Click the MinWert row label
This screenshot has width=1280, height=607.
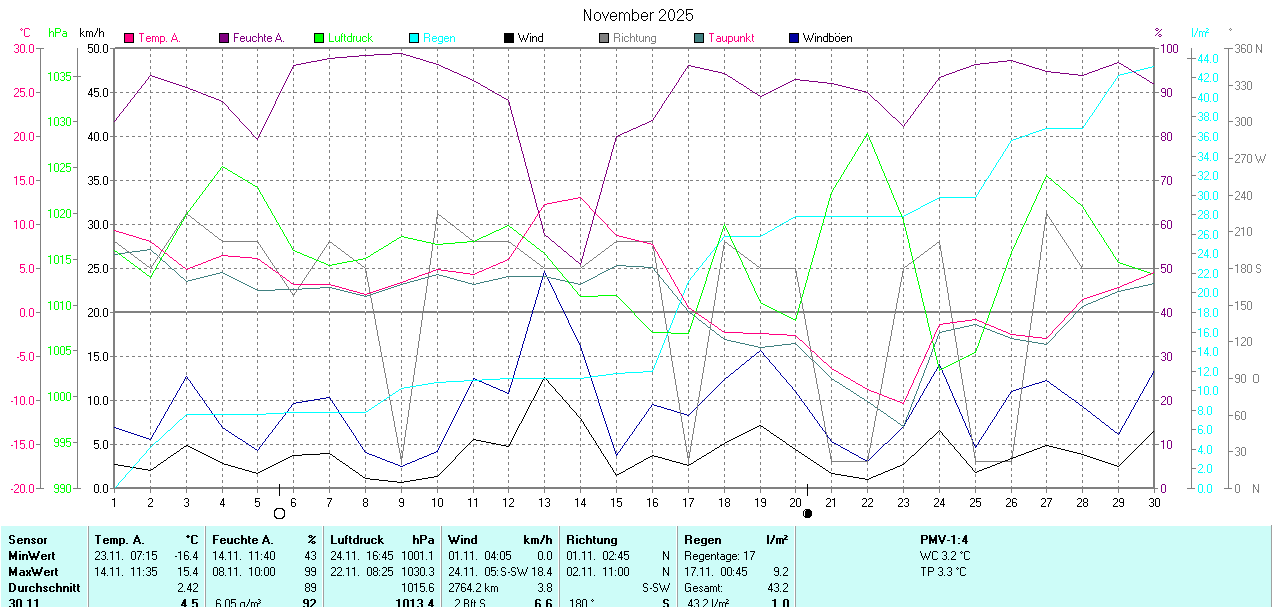click(31, 555)
